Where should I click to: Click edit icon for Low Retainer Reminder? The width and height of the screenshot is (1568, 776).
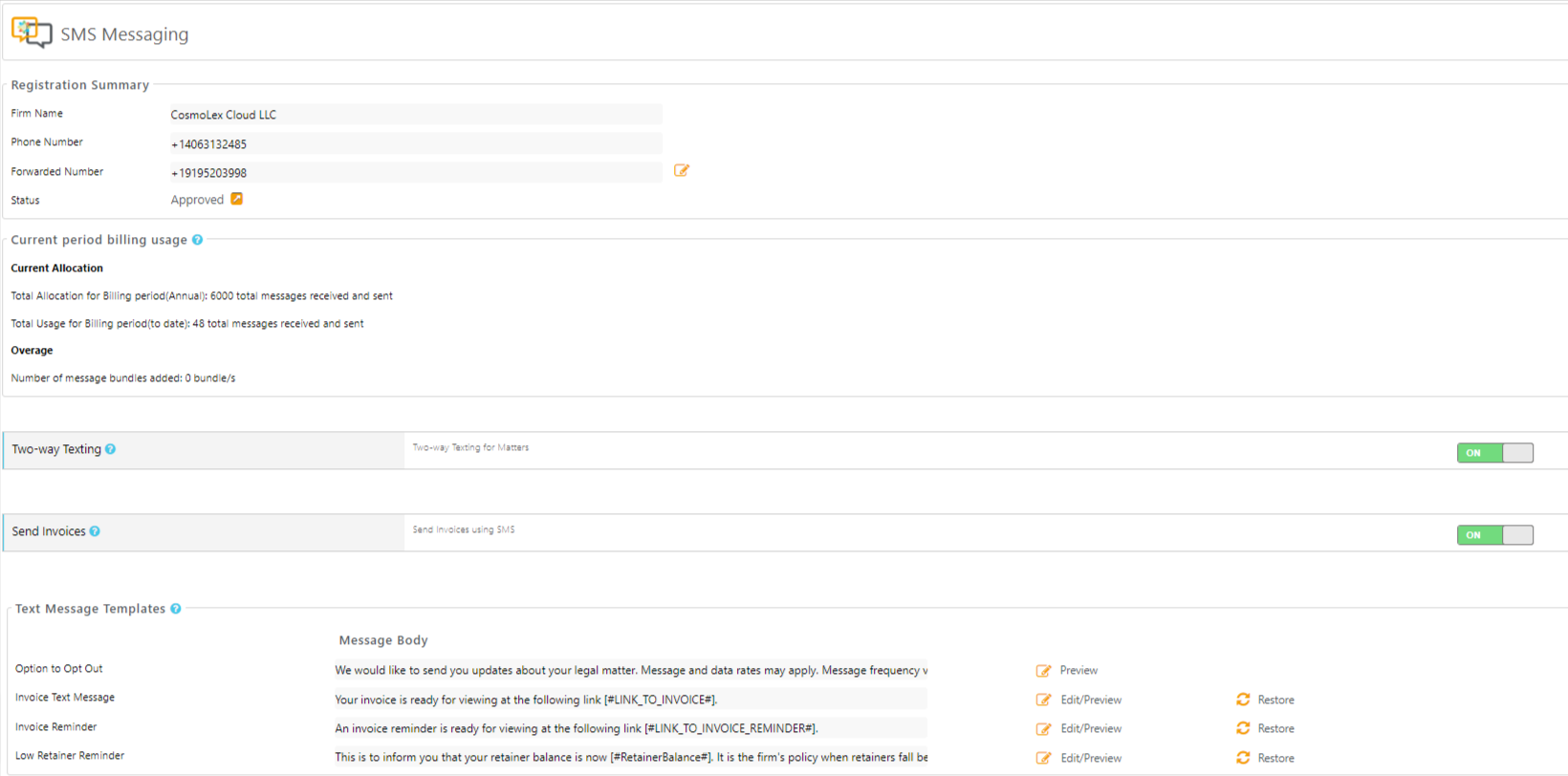1043,758
